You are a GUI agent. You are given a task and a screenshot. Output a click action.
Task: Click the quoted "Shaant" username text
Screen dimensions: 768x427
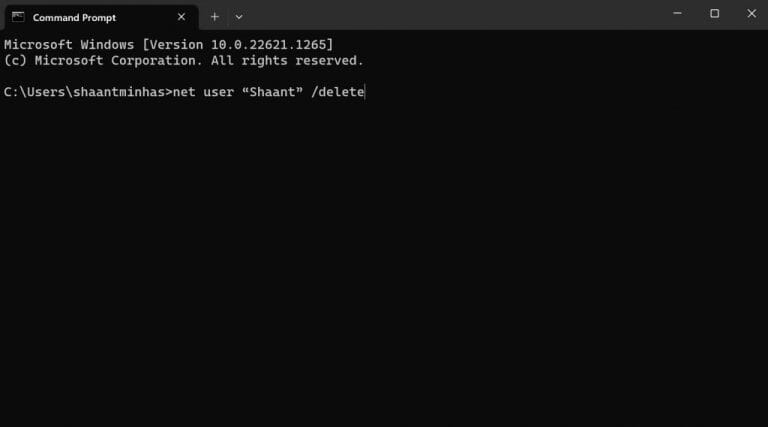coord(272,92)
